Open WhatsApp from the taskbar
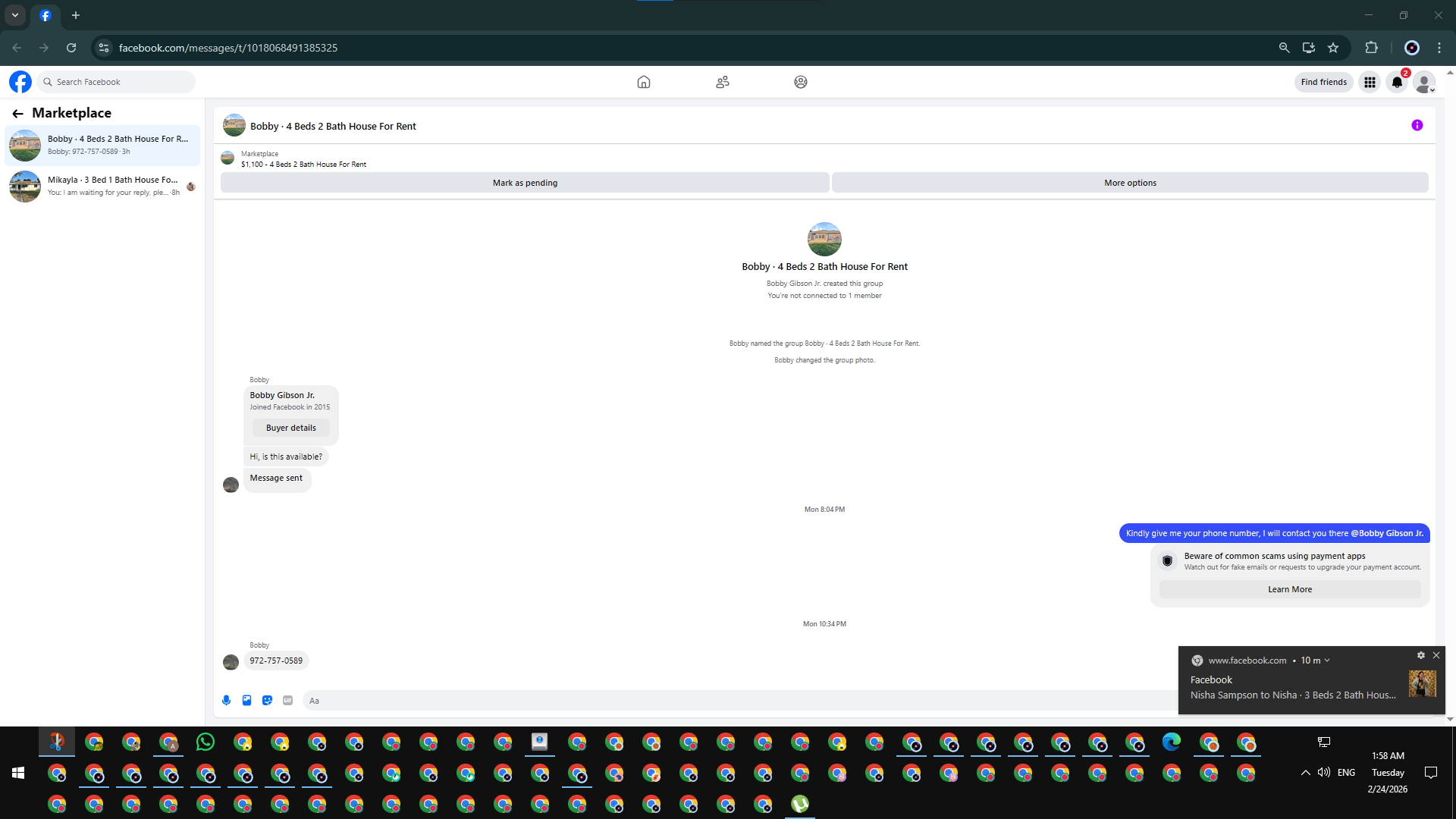This screenshot has width=1456, height=819. click(205, 742)
